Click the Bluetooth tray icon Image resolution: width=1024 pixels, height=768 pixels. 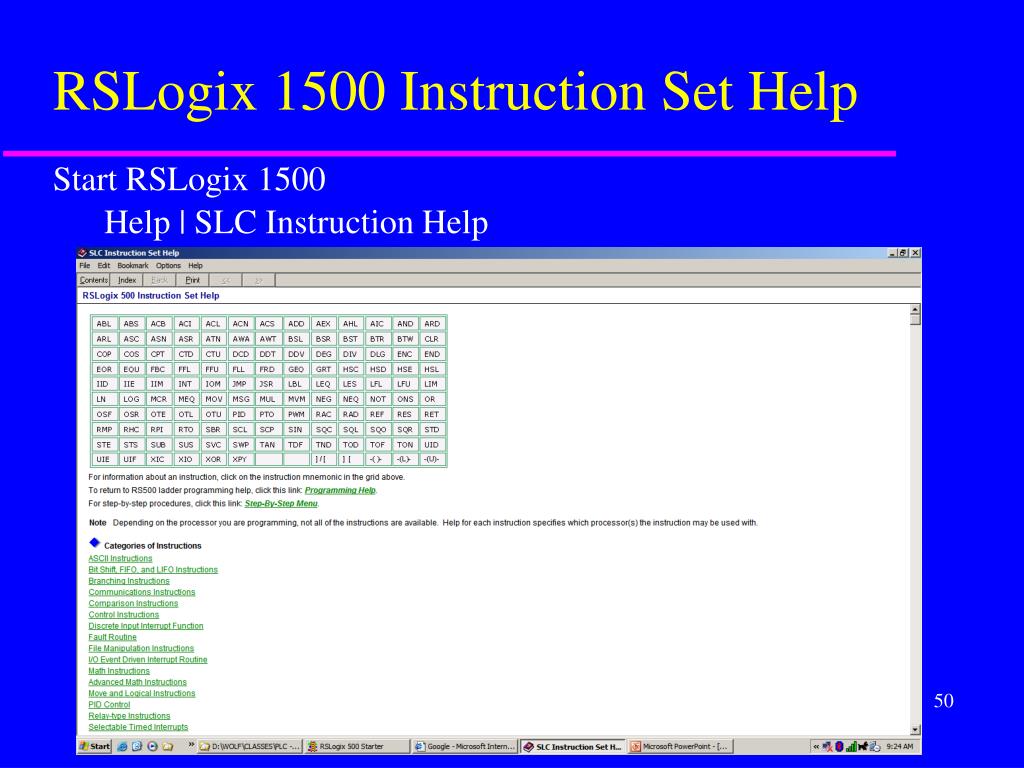(839, 746)
